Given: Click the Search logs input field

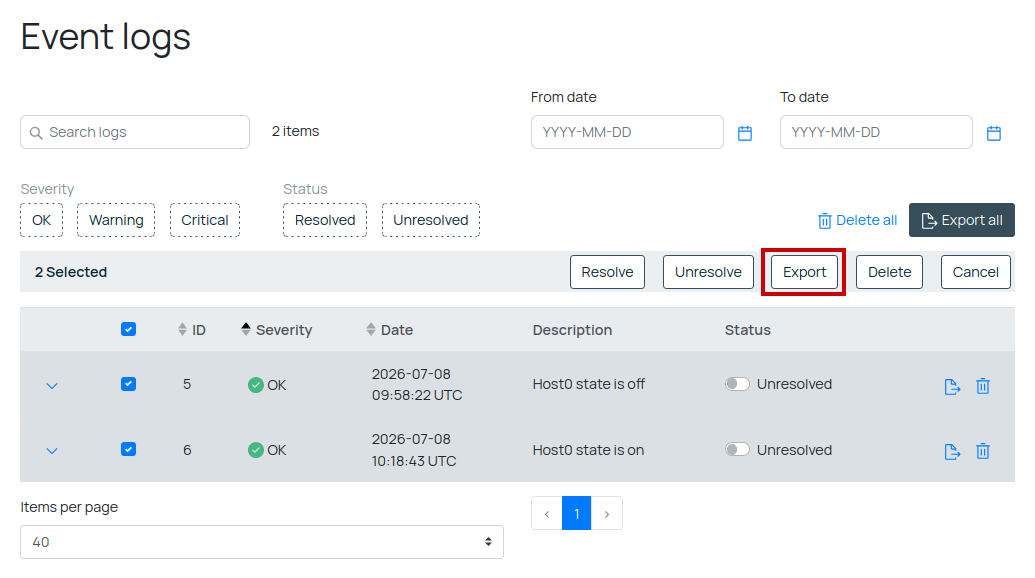Looking at the screenshot, I should (x=135, y=132).
